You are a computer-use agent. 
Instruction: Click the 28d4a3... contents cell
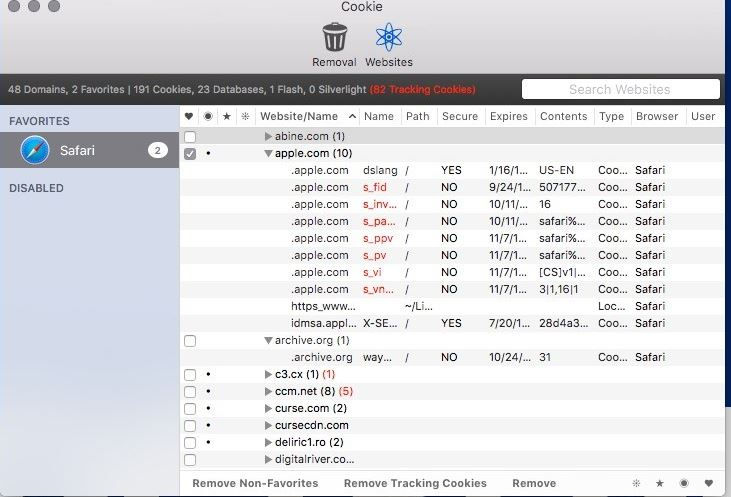coord(563,323)
